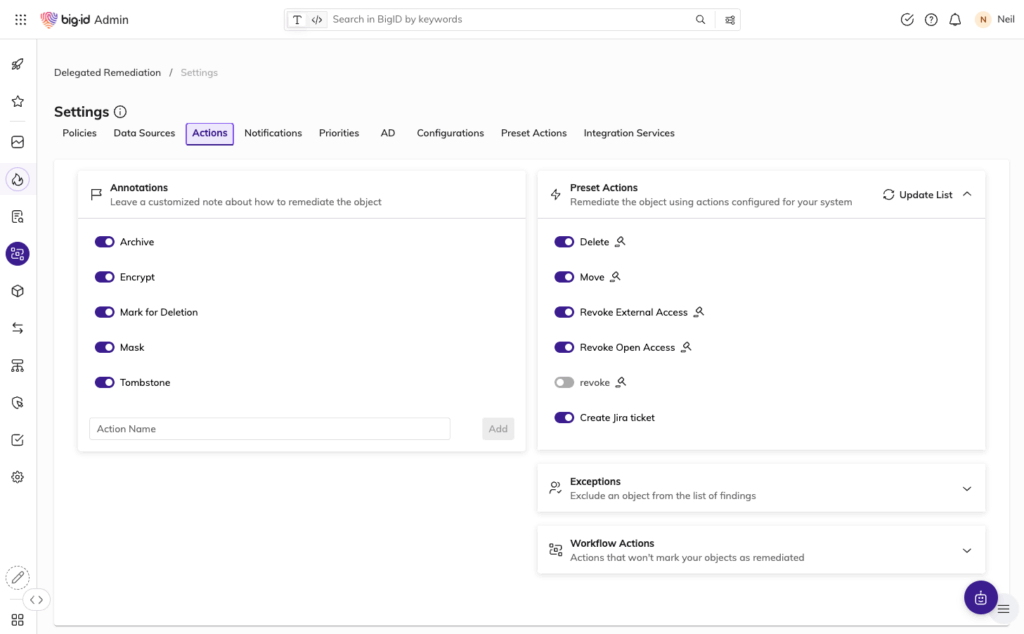
Task: Enable the revoke preset action toggle
Action: pyautogui.click(x=564, y=383)
